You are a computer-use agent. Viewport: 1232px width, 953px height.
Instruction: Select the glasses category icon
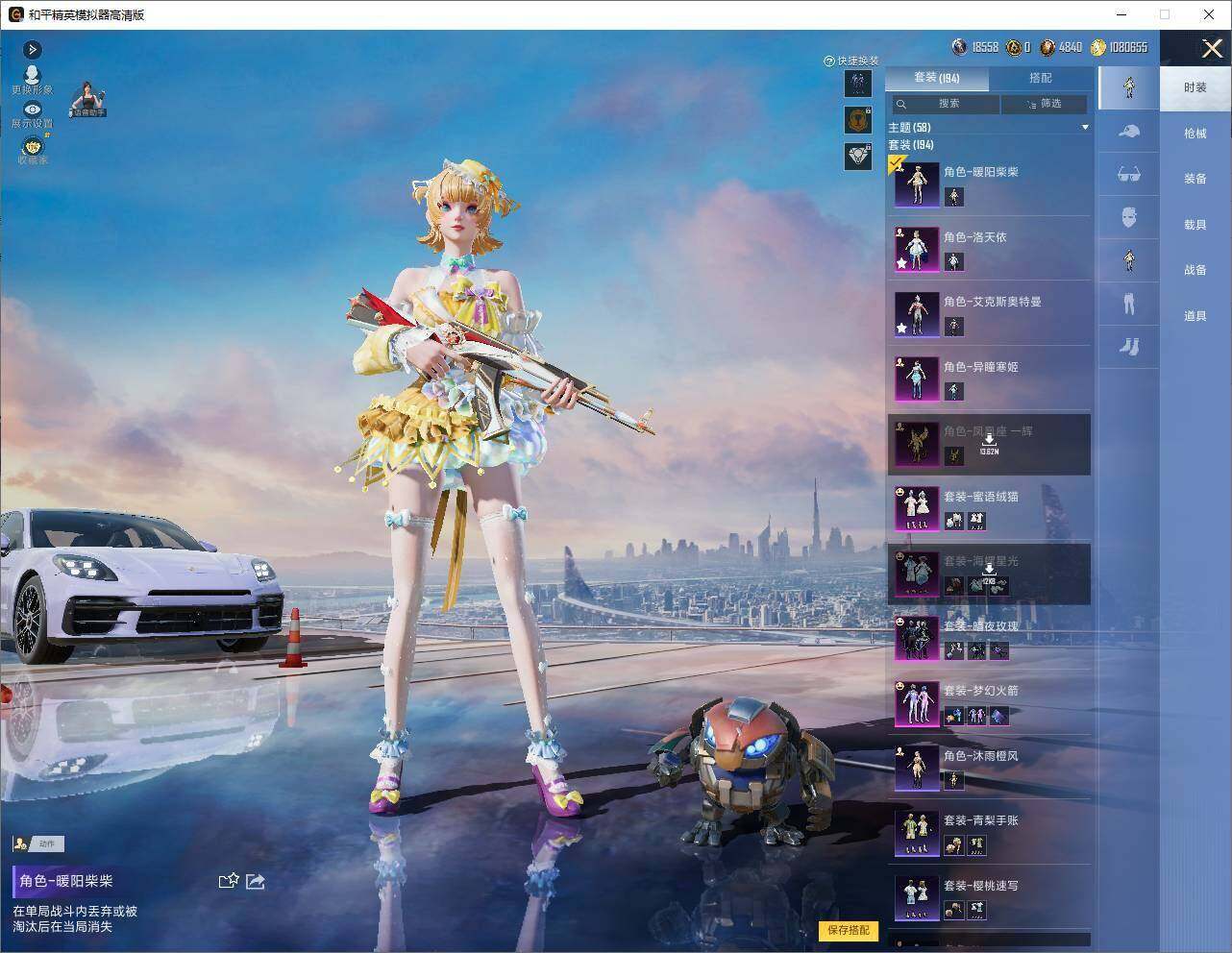[x=1128, y=174]
